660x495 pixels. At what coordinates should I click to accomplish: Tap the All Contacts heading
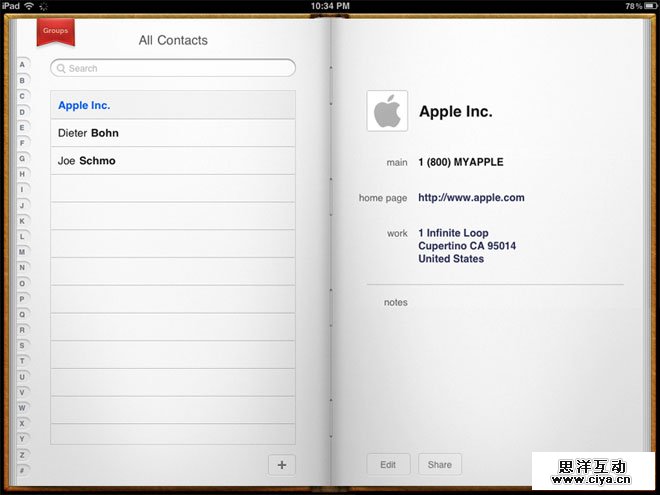coord(173,40)
